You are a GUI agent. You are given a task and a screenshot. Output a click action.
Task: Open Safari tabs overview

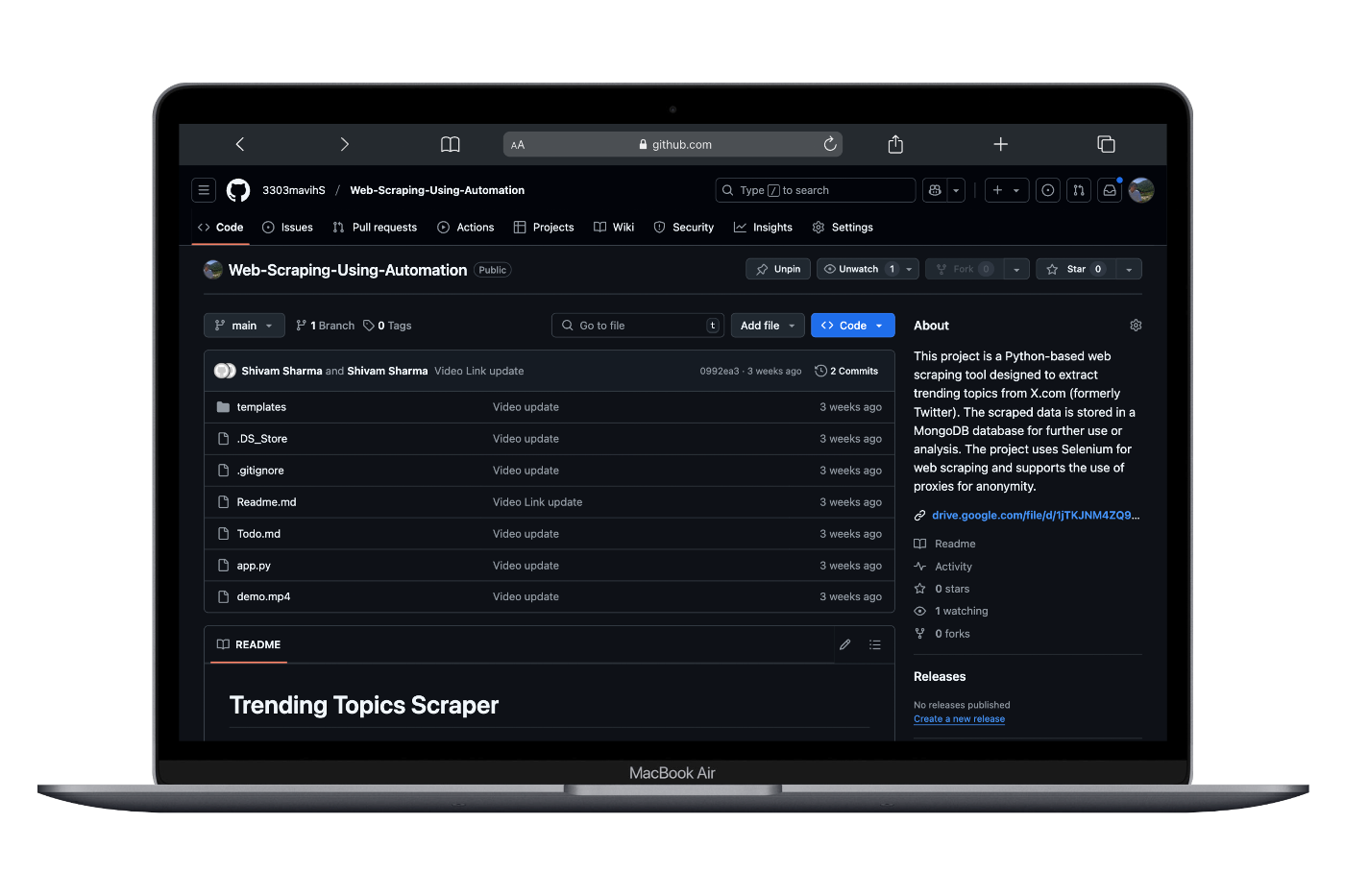pos(1106,144)
